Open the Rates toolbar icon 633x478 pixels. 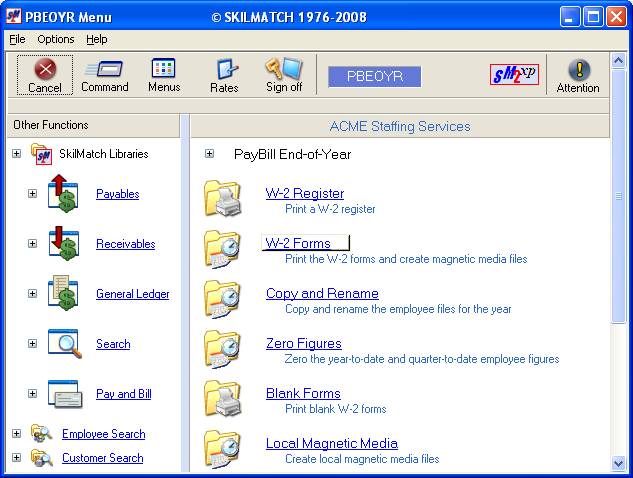[x=225, y=70]
